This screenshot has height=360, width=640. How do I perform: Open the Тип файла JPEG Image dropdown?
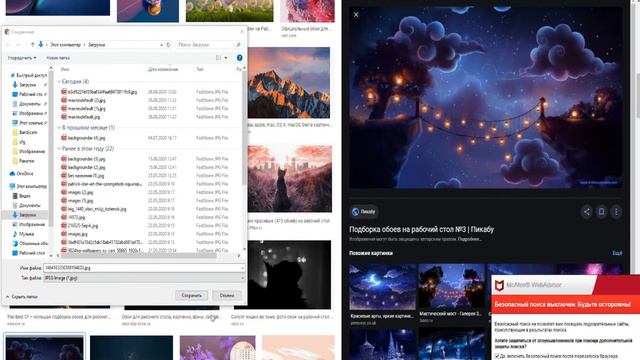(x=144, y=278)
